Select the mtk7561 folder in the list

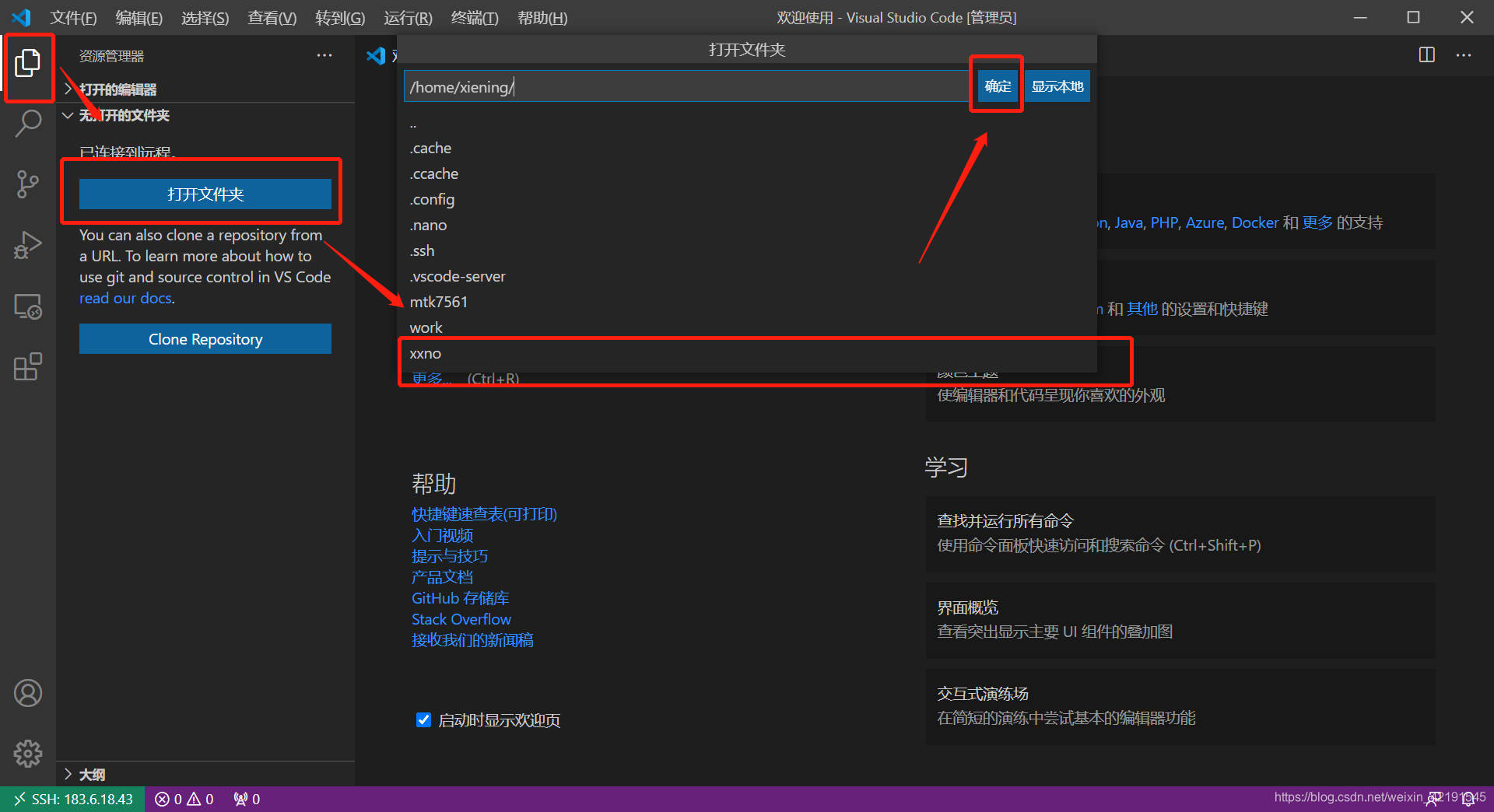click(x=439, y=302)
